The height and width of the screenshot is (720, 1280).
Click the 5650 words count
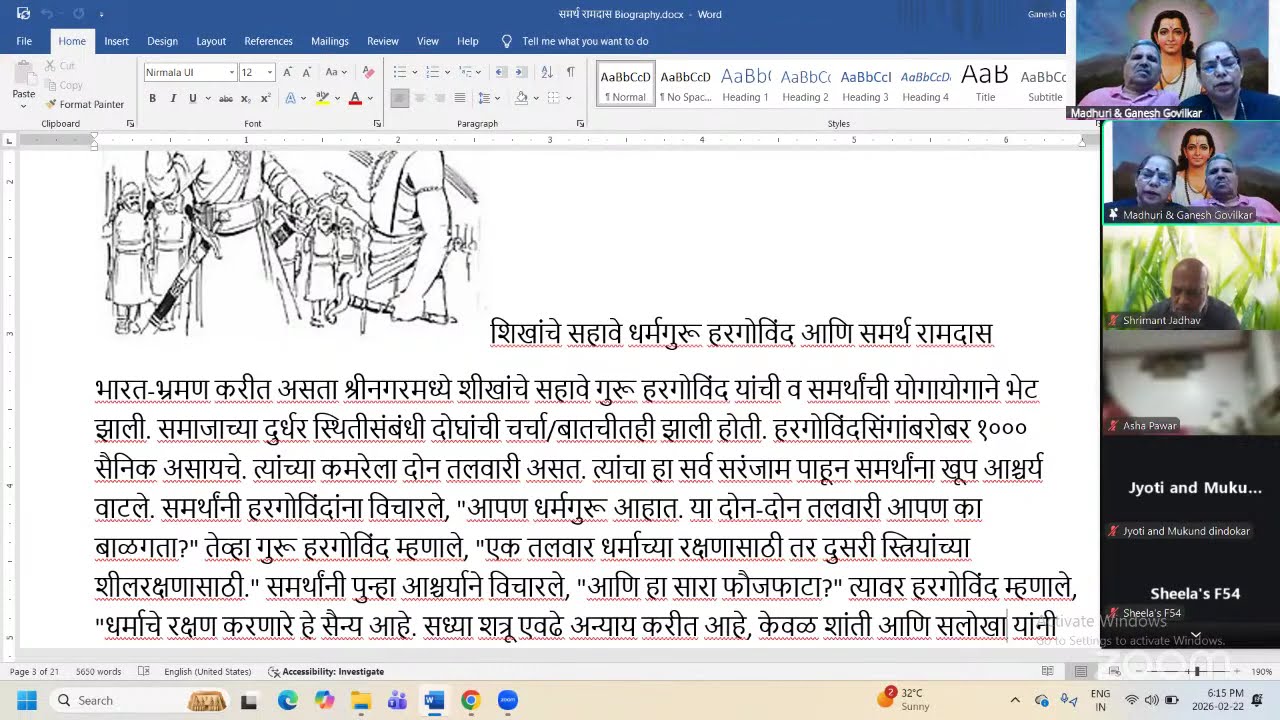point(98,672)
